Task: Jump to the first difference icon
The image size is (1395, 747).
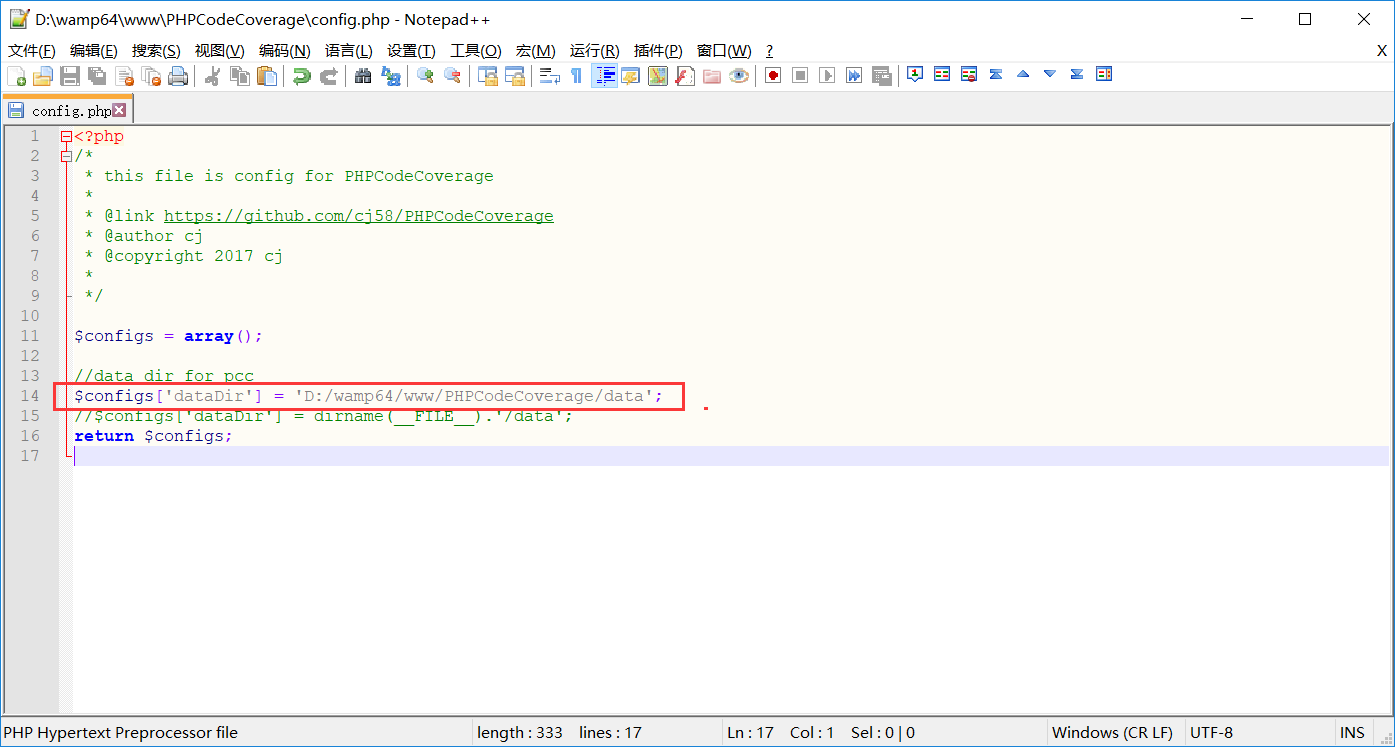Action: tap(996, 74)
